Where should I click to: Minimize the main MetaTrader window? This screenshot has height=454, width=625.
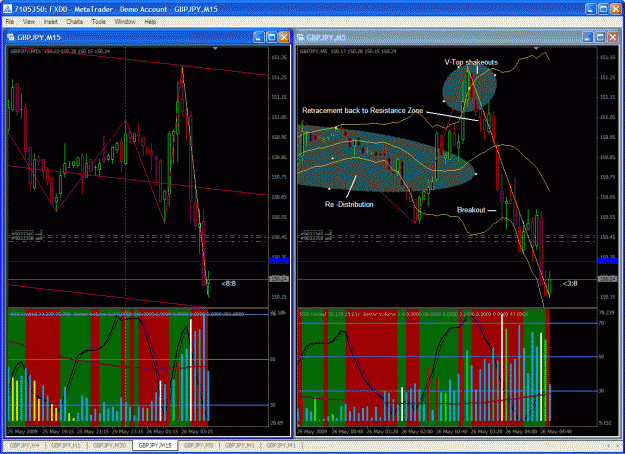click(590, 9)
